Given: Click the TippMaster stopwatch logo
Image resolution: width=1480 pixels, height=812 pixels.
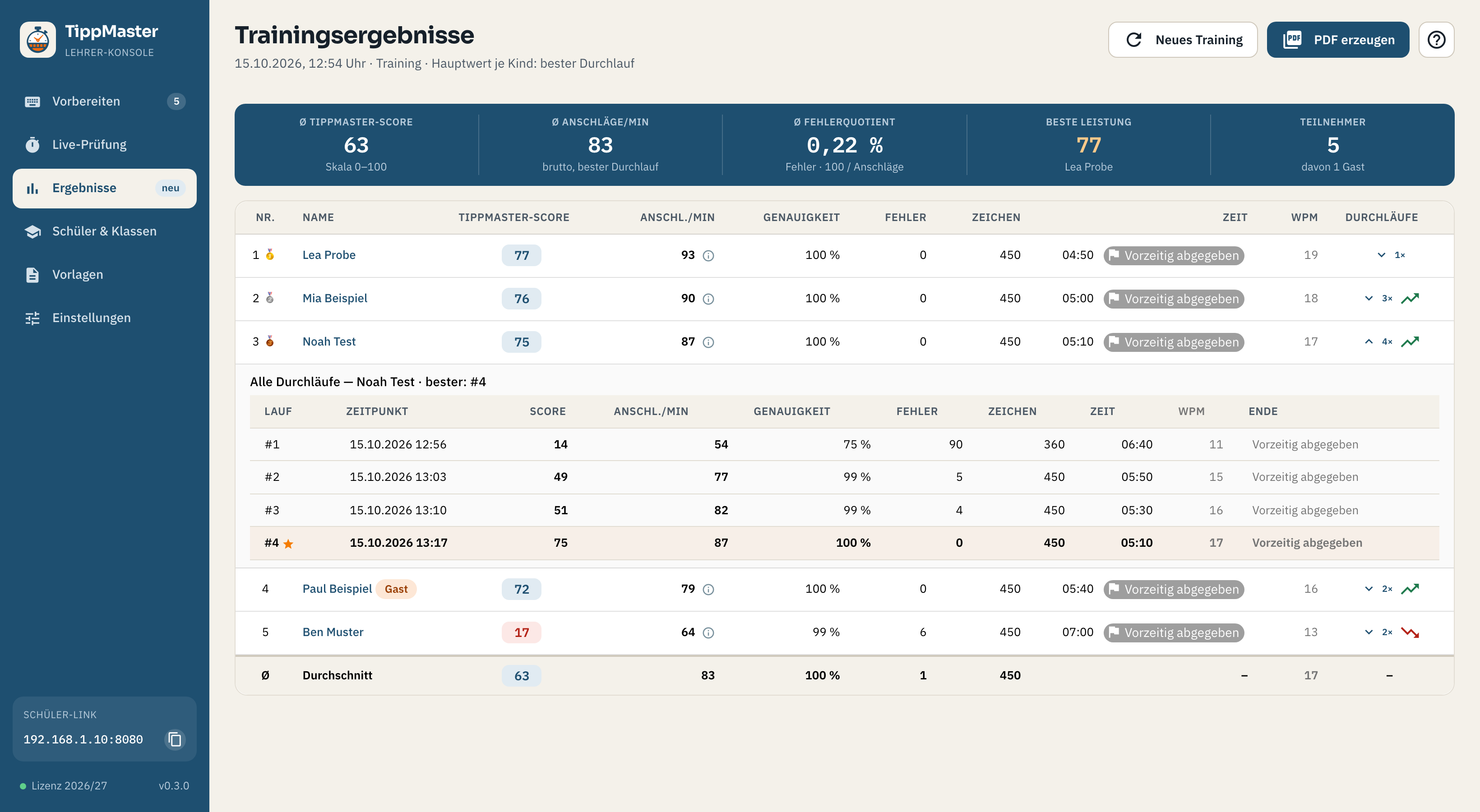Looking at the screenshot, I should [38, 40].
